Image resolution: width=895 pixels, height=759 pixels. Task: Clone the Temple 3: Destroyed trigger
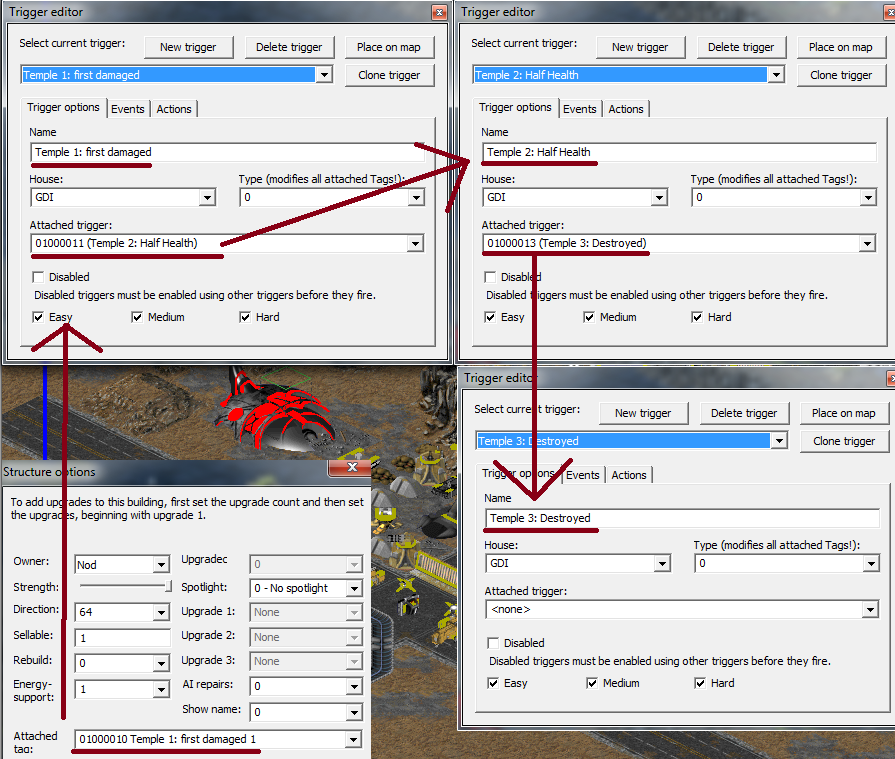click(844, 441)
